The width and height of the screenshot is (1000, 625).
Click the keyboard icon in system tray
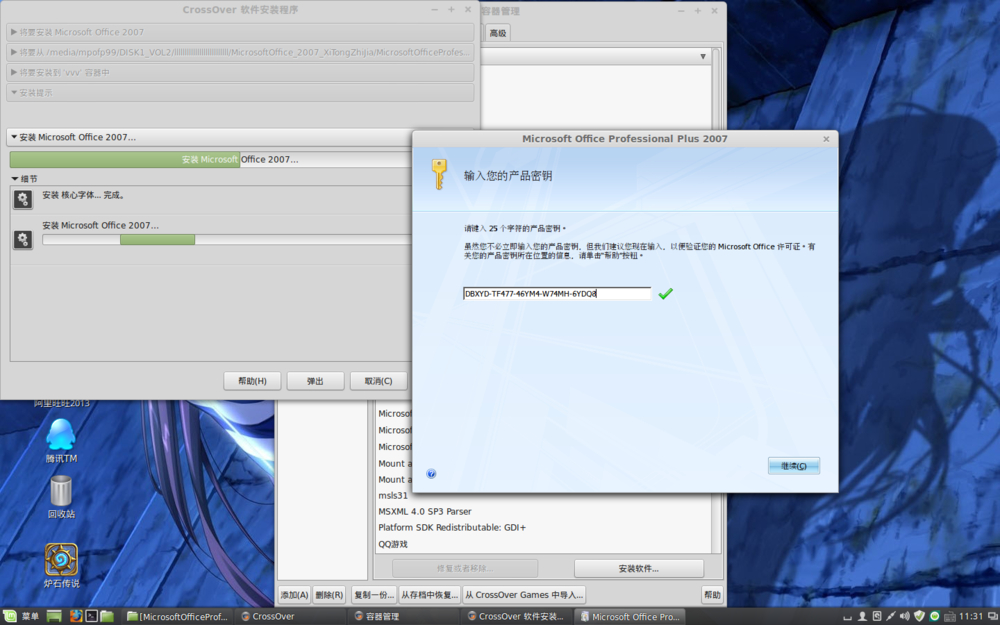point(949,616)
